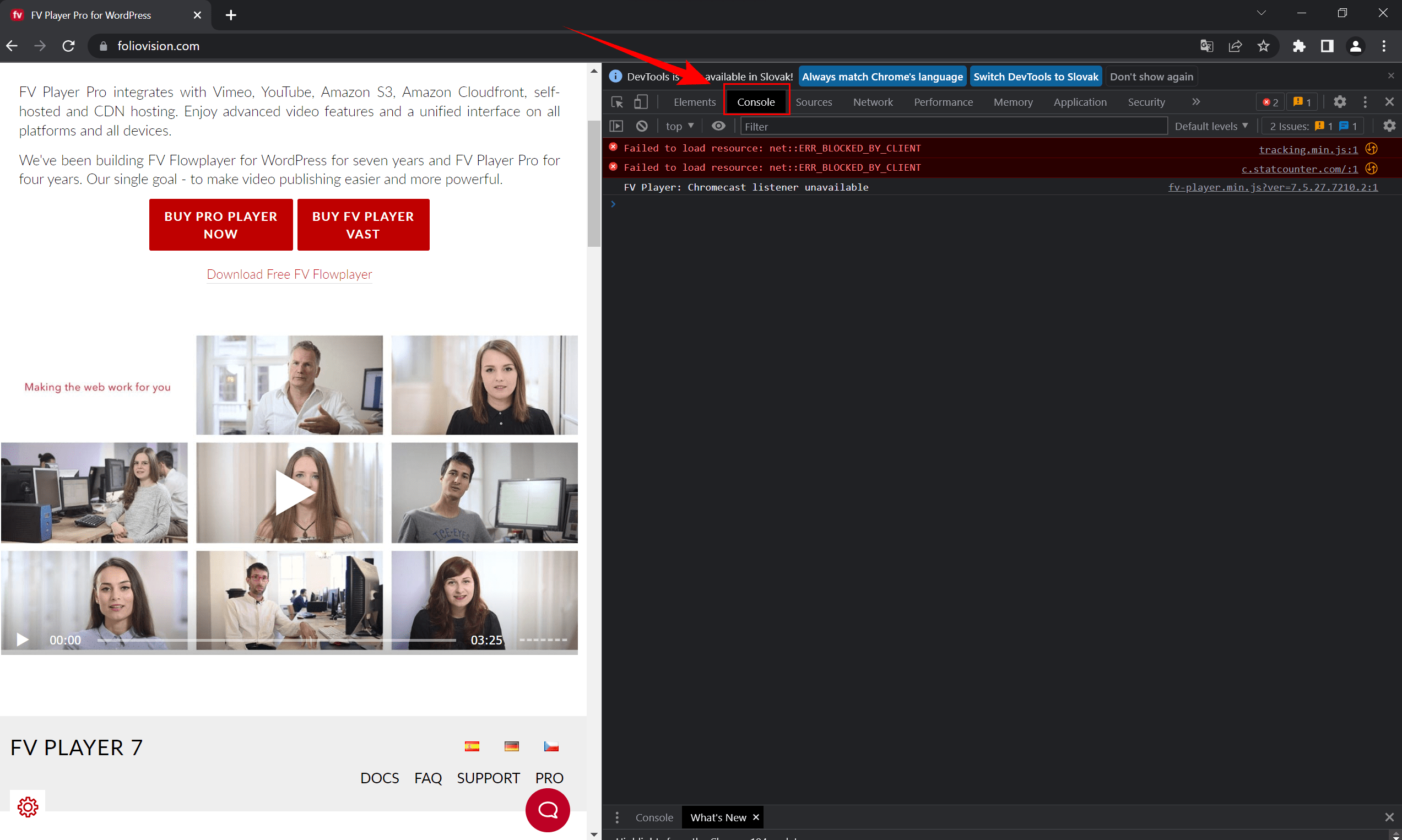The image size is (1402, 840).
Task: Click Don't show again button
Action: click(1151, 77)
